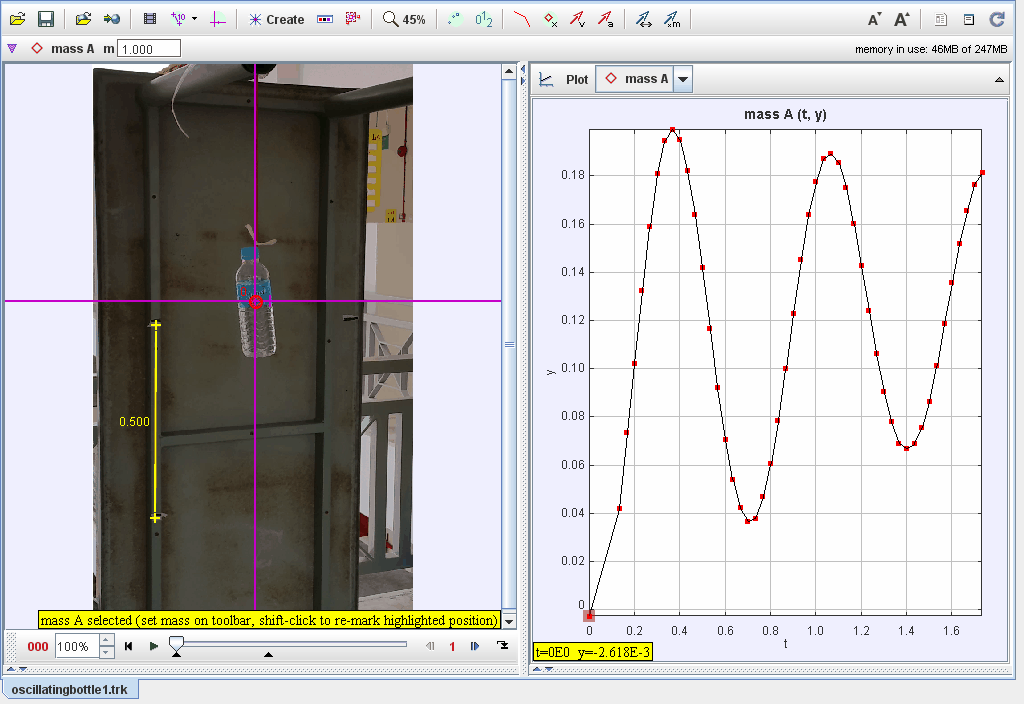Open a file with the folder icon
The height and width of the screenshot is (704, 1024).
(x=18, y=19)
